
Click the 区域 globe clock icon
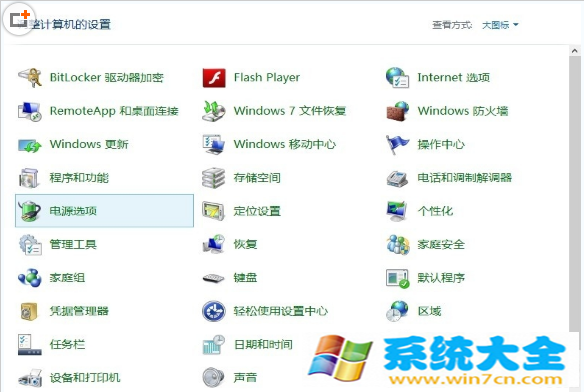click(x=398, y=311)
